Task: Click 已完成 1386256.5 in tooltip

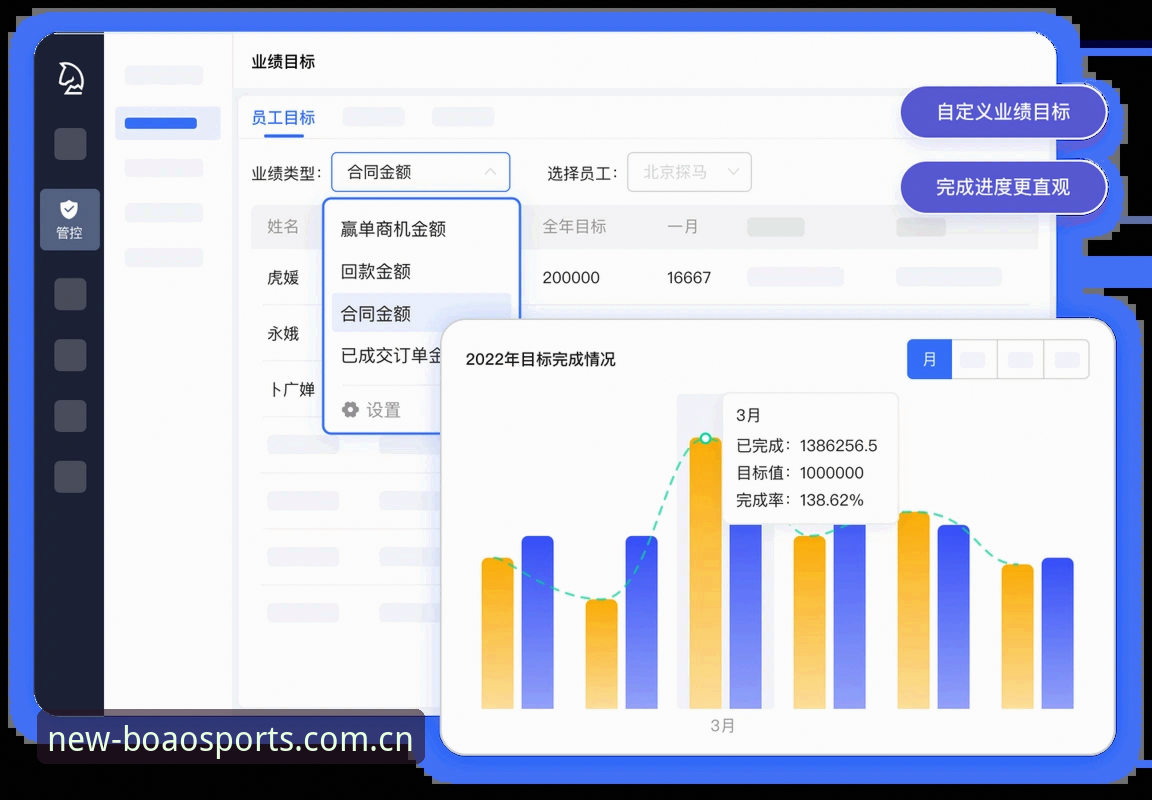Action: tap(807, 445)
